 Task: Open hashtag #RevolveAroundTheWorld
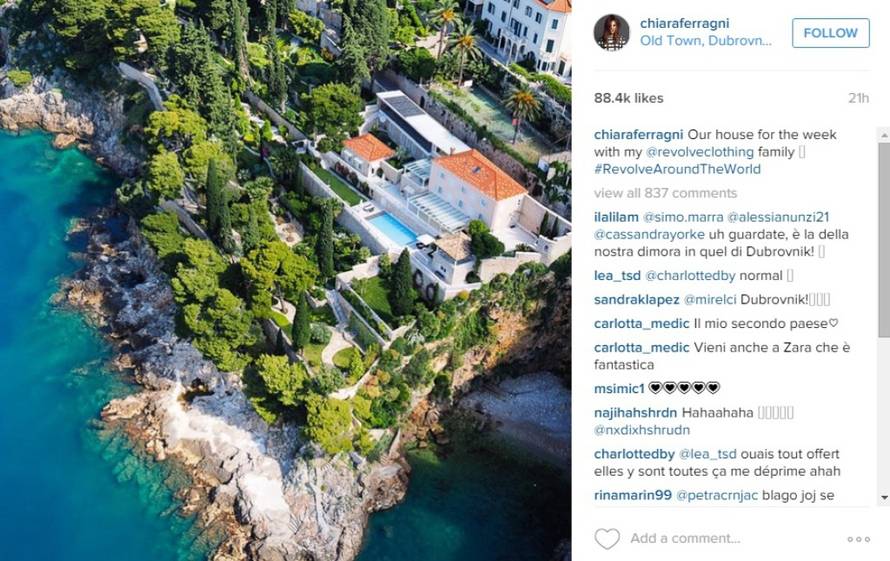[677, 169]
